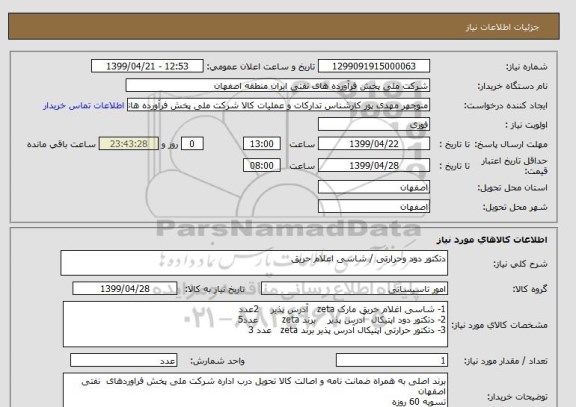Viewport: 576px width, 407px height.
Task: Click the request creator name field
Action: [x=278, y=105]
